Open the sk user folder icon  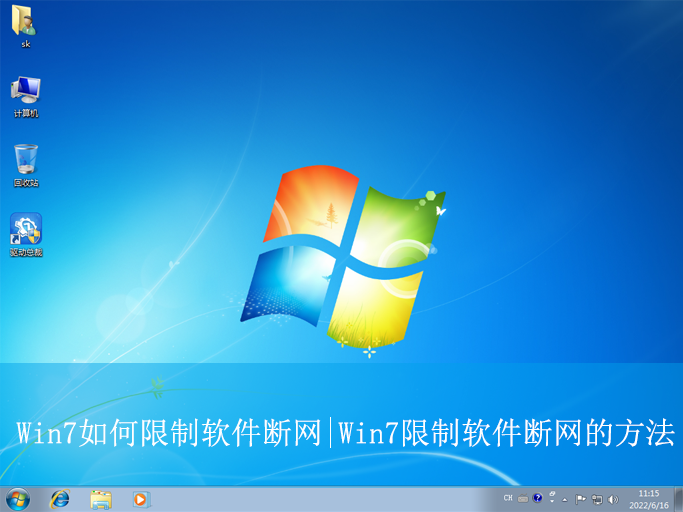[x=25, y=22]
